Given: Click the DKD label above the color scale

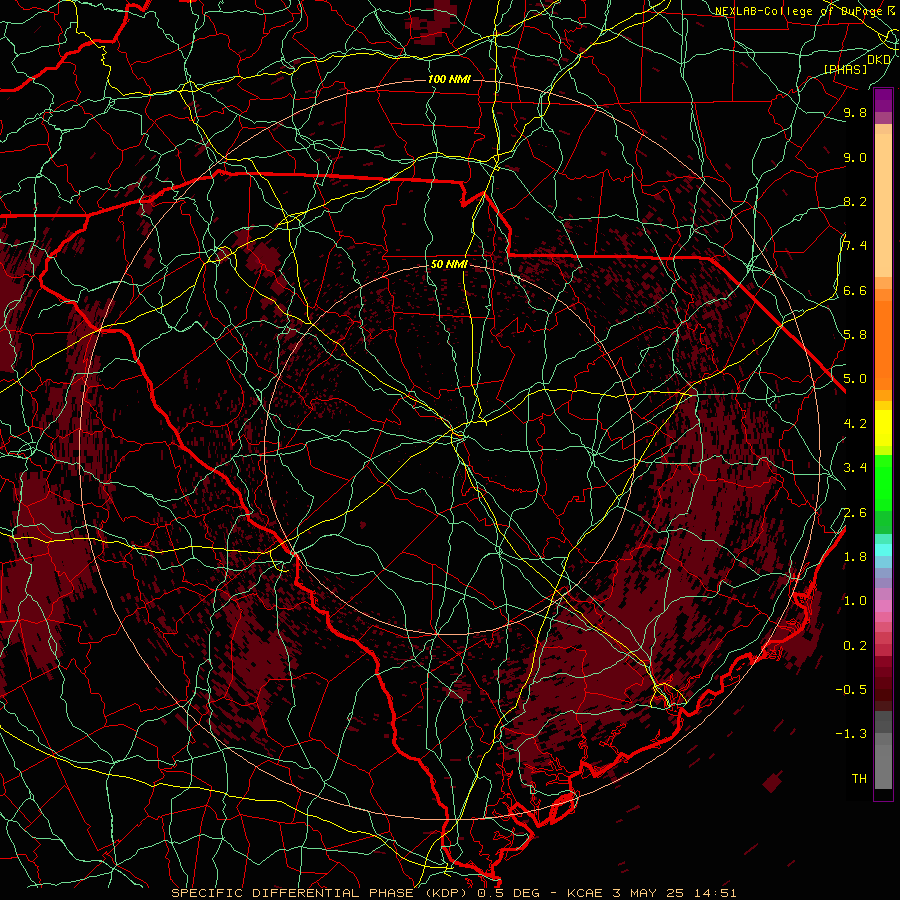Looking at the screenshot, I should (x=879, y=59).
